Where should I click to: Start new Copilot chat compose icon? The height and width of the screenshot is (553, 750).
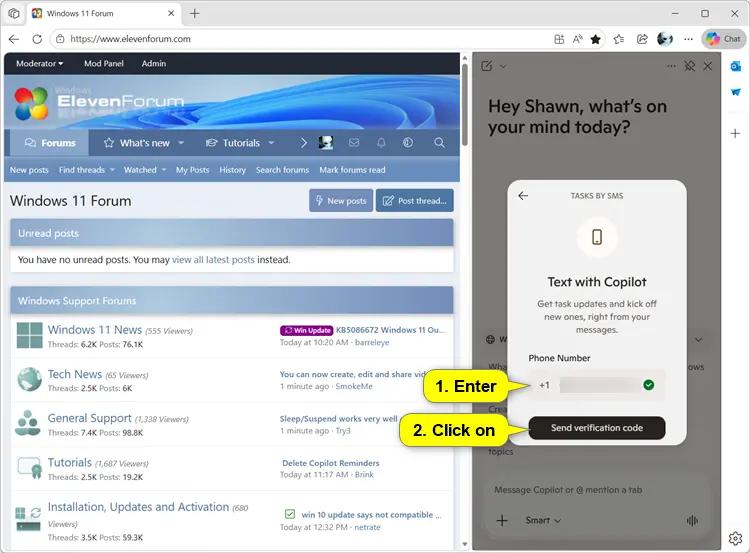tap(487, 66)
